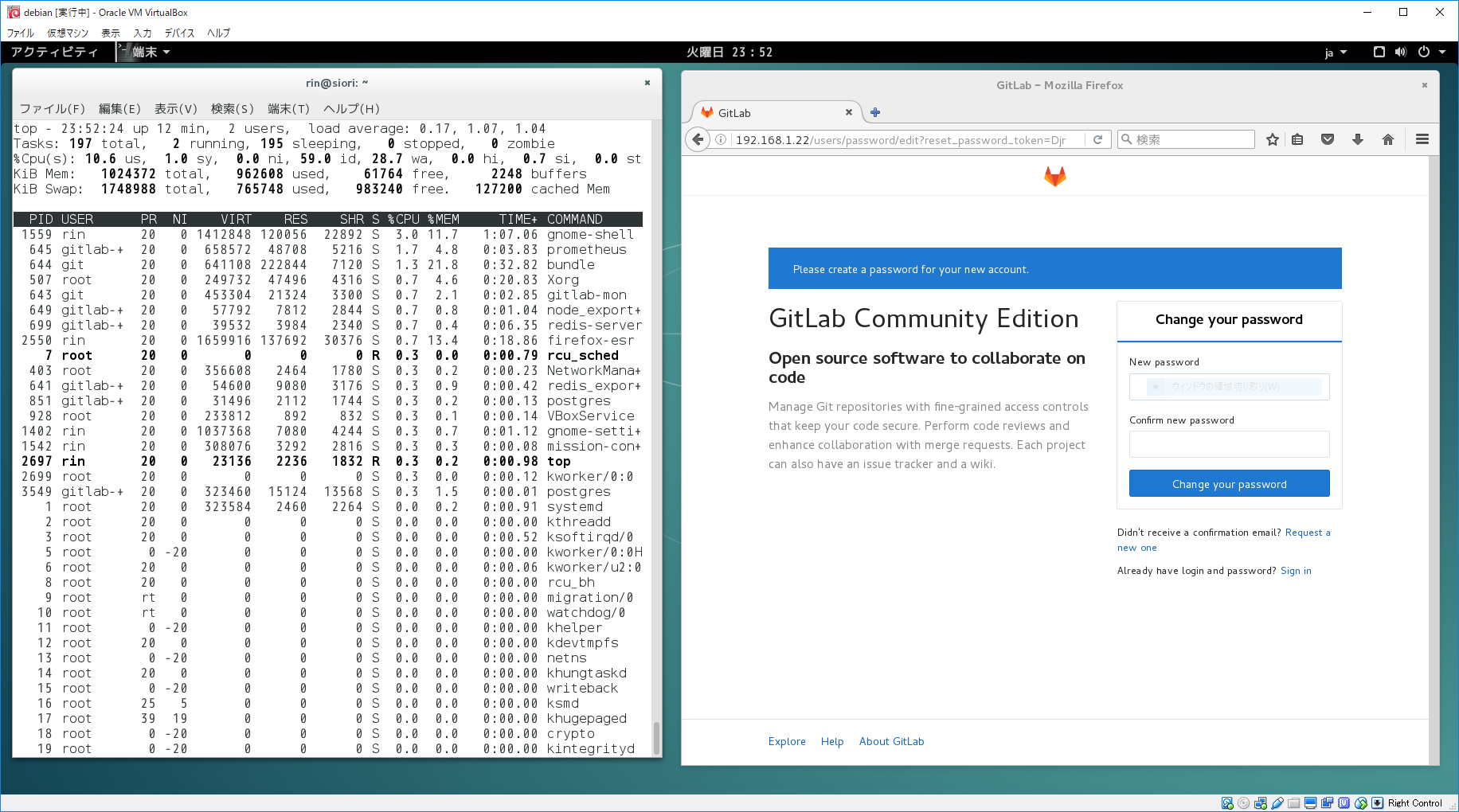
Task: Focus the New password field
Action: tap(1229, 387)
